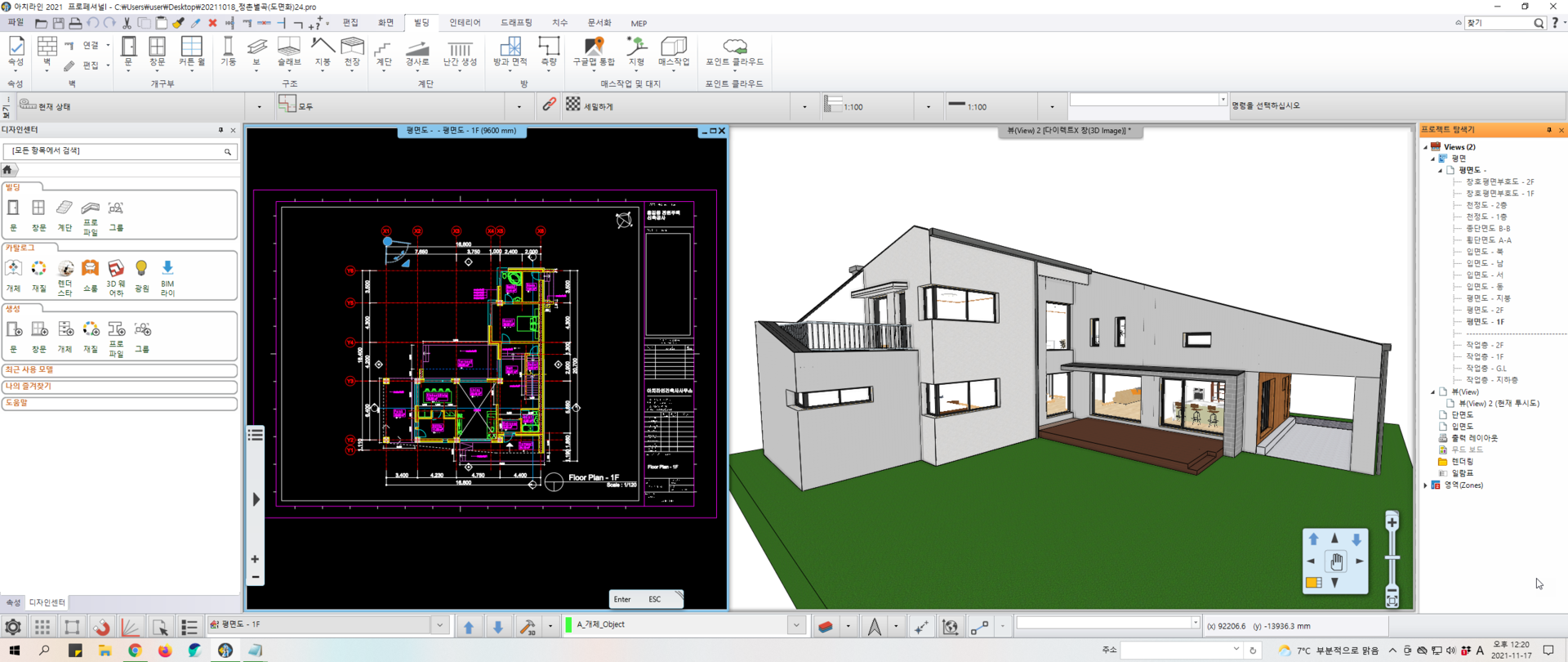Expand the 나의 즐겨찾기 section
Viewport: 1568px width, 662px height.
click(120, 387)
